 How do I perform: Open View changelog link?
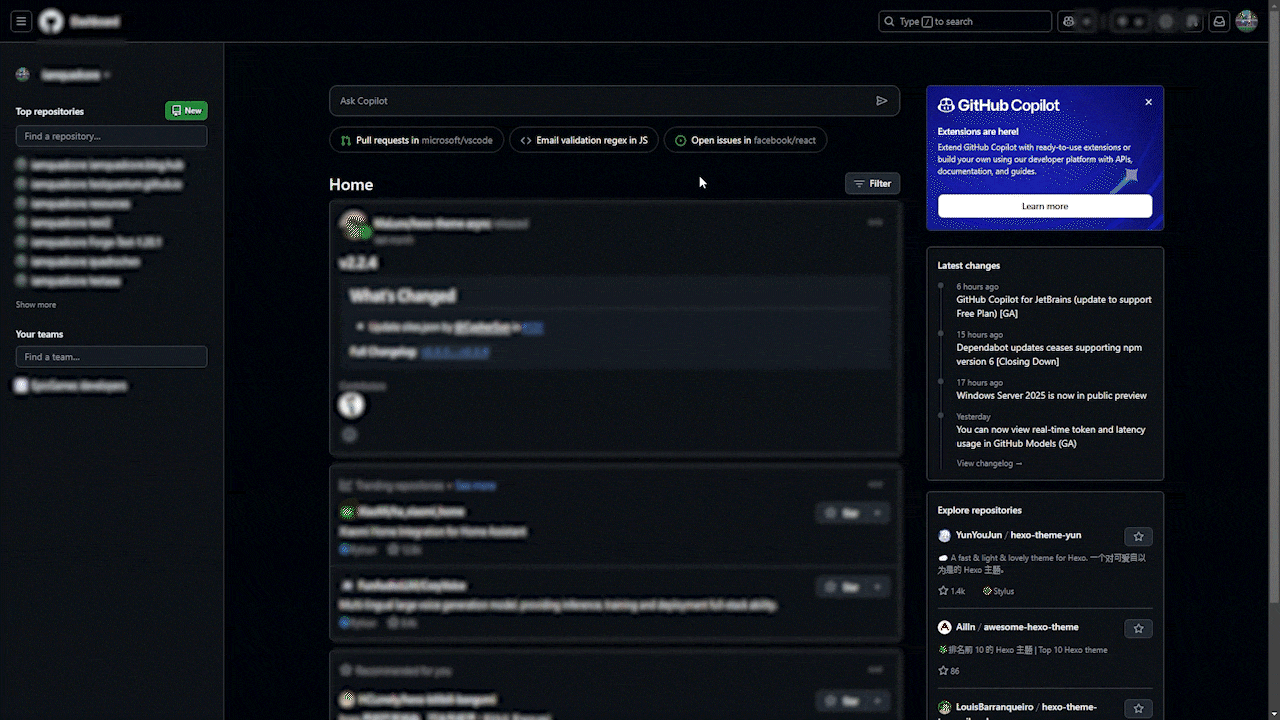[x=989, y=464]
